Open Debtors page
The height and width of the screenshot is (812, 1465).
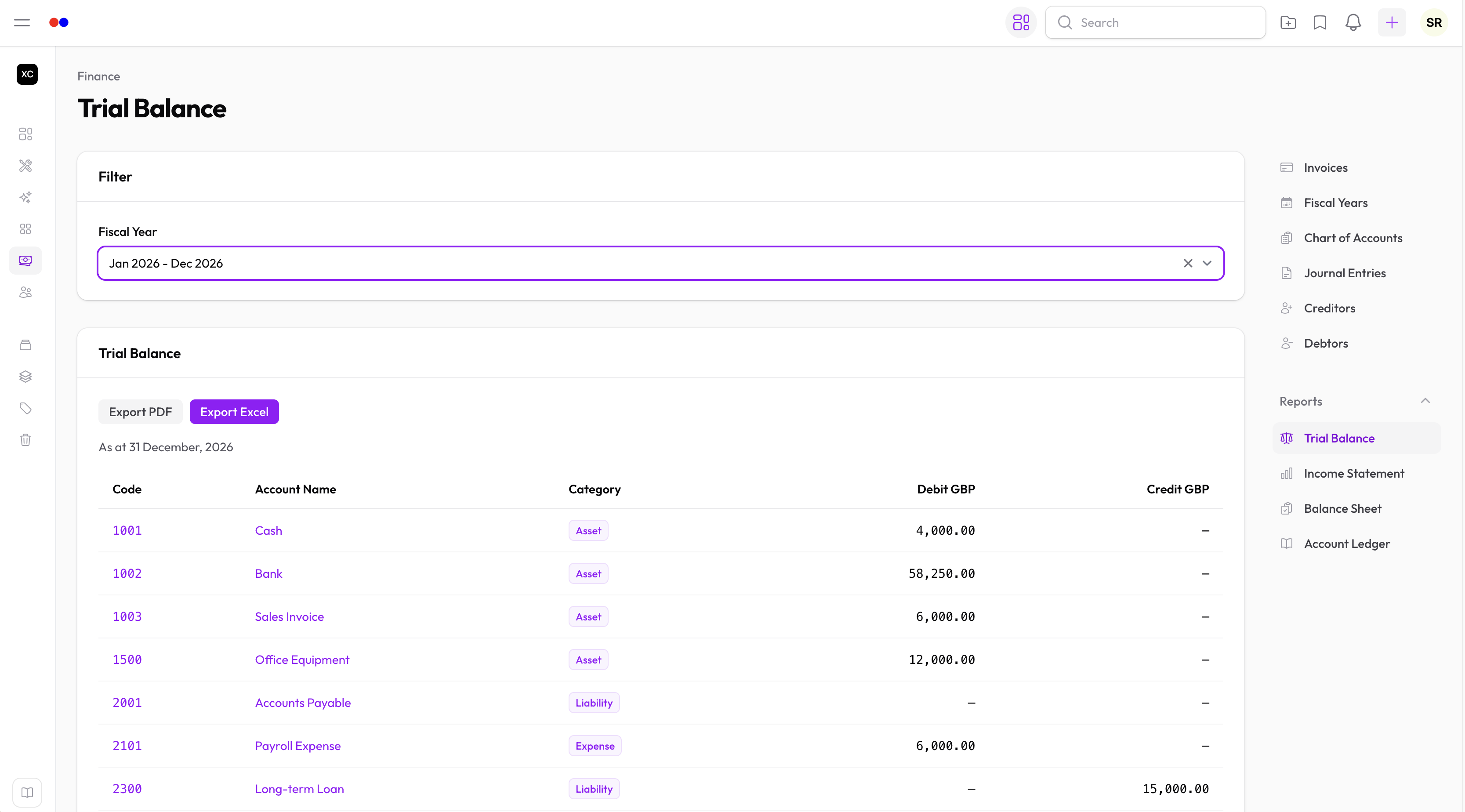[1356, 344]
